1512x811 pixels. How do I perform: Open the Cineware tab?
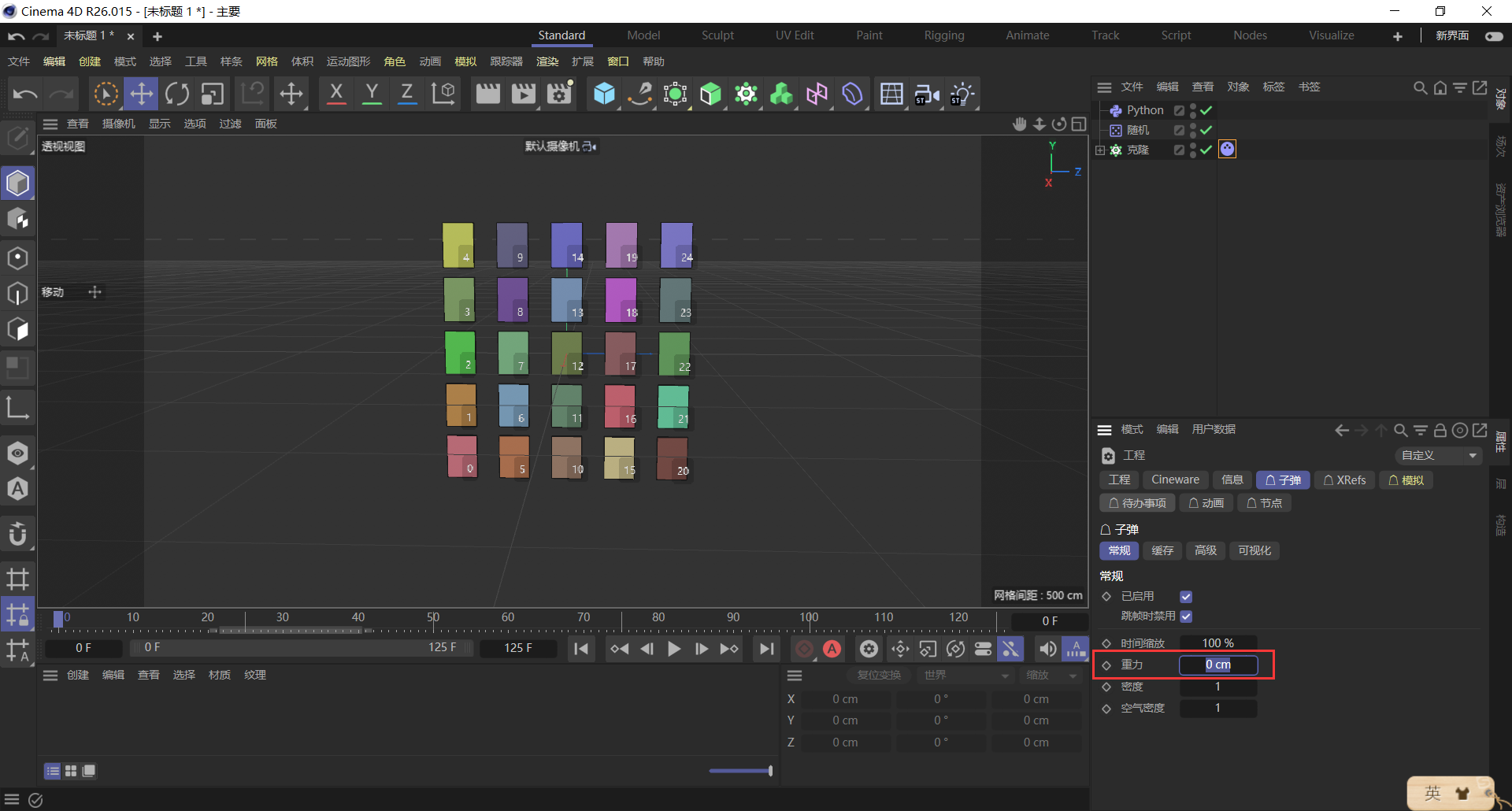1175,480
